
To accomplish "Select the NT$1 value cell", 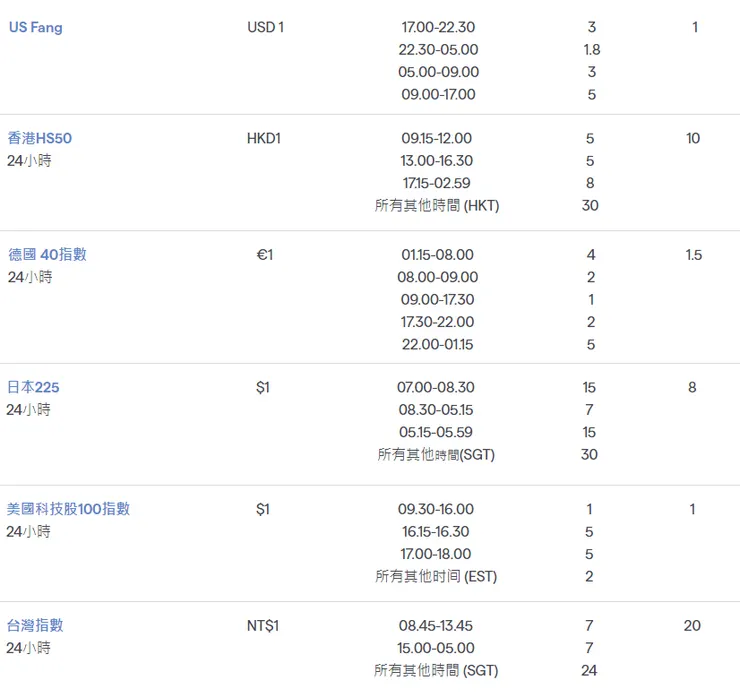I will 263,625.
